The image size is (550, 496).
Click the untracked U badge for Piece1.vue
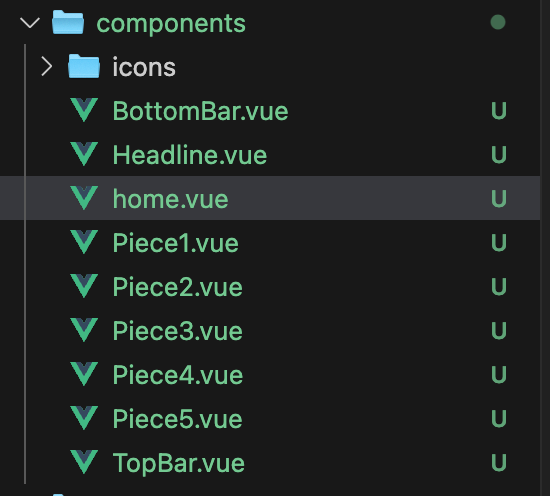pyautogui.click(x=499, y=242)
